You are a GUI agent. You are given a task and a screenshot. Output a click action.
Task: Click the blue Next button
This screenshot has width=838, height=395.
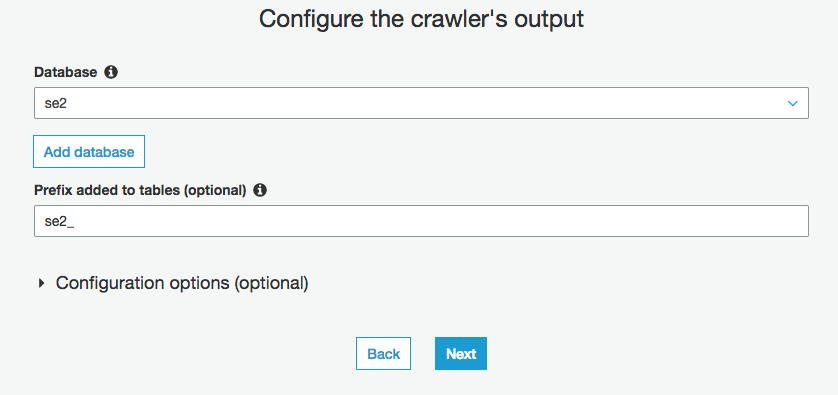[461, 353]
